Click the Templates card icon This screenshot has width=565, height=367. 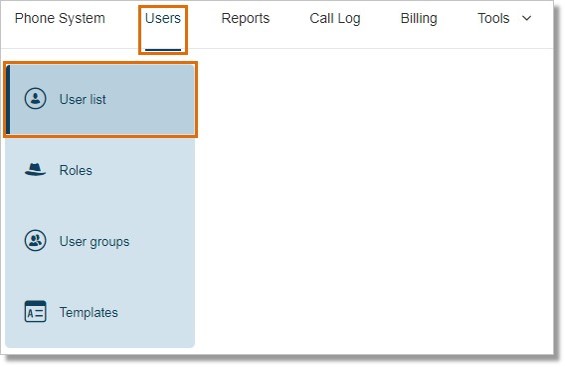35,312
